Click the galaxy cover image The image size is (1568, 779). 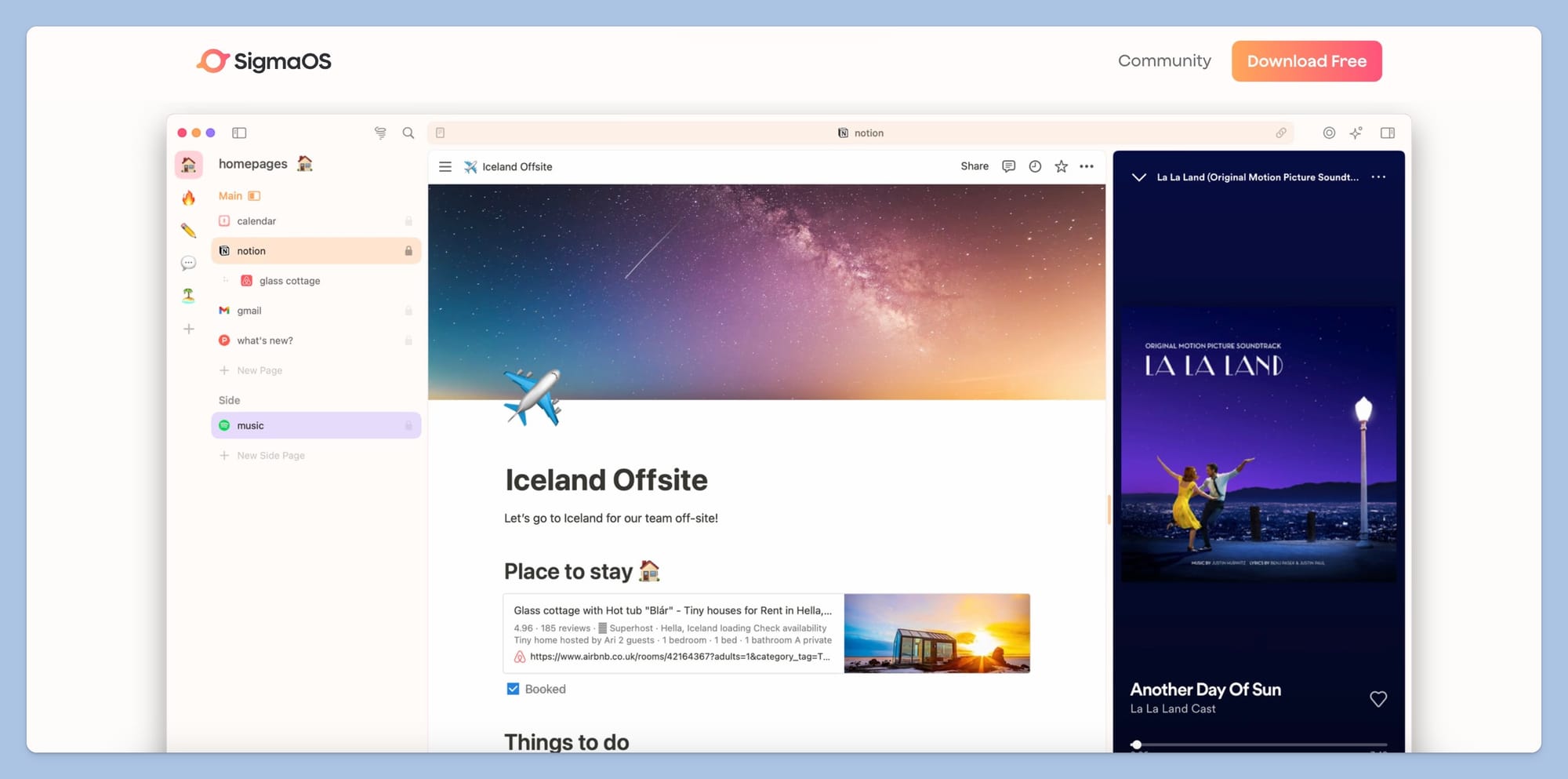pyautogui.click(x=767, y=292)
